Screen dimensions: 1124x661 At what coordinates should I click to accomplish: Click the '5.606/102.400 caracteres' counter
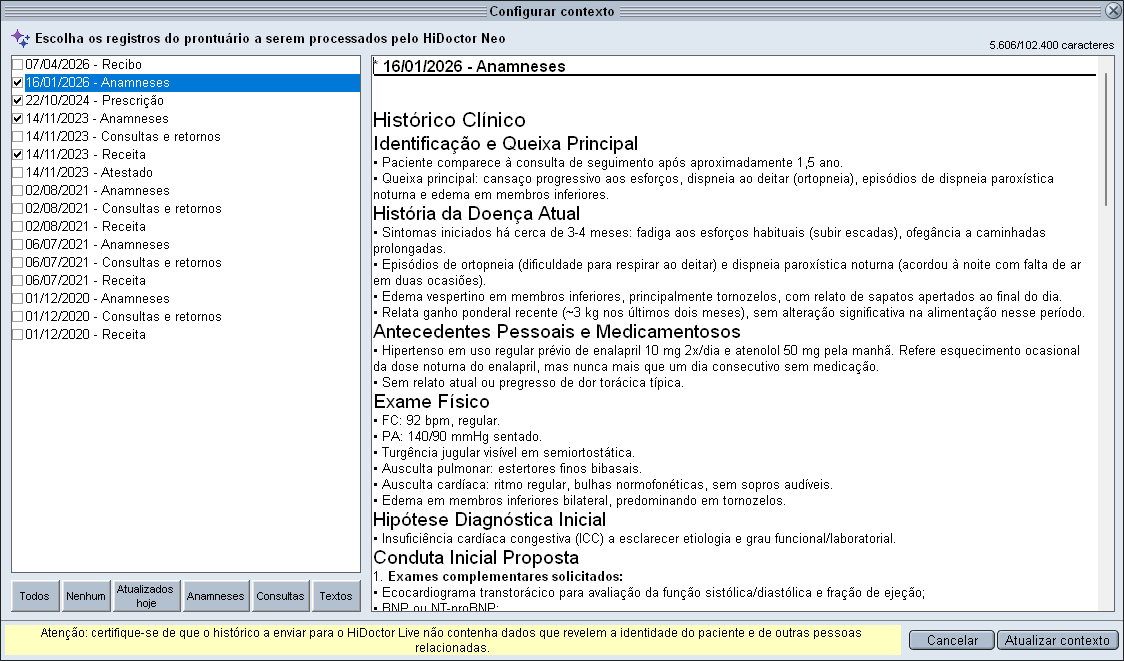[x=1052, y=45]
